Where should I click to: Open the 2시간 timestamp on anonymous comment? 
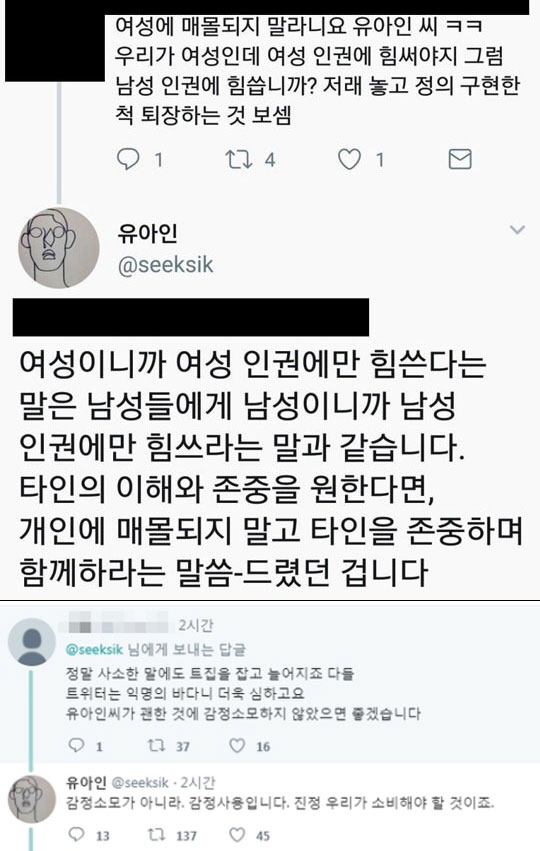(x=196, y=625)
